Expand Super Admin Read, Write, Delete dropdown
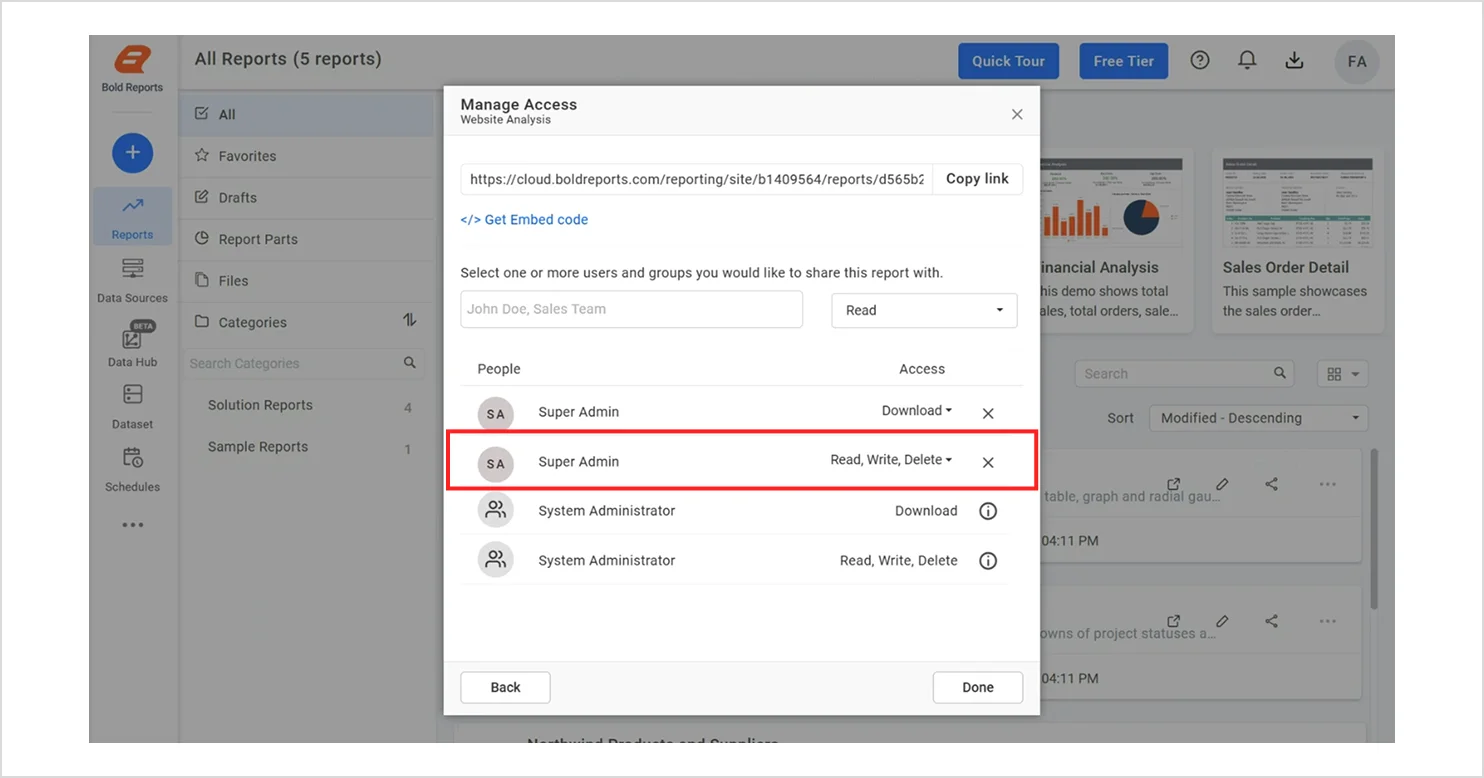The width and height of the screenshot is (1484, 778). [x=891, y=460]
